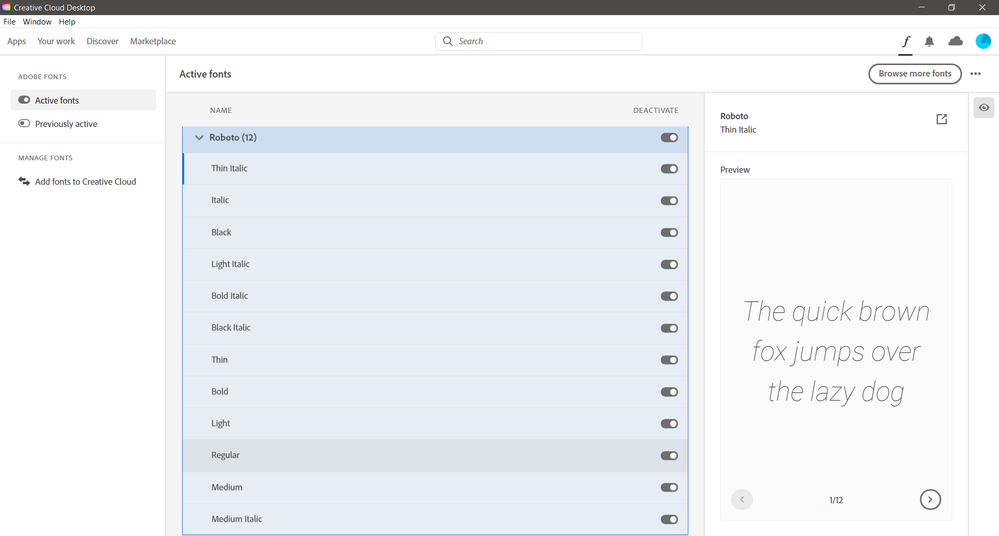Screen dimensions: 999x536
Task: Deactivate Roboto Medium
Action: point(669,488)
